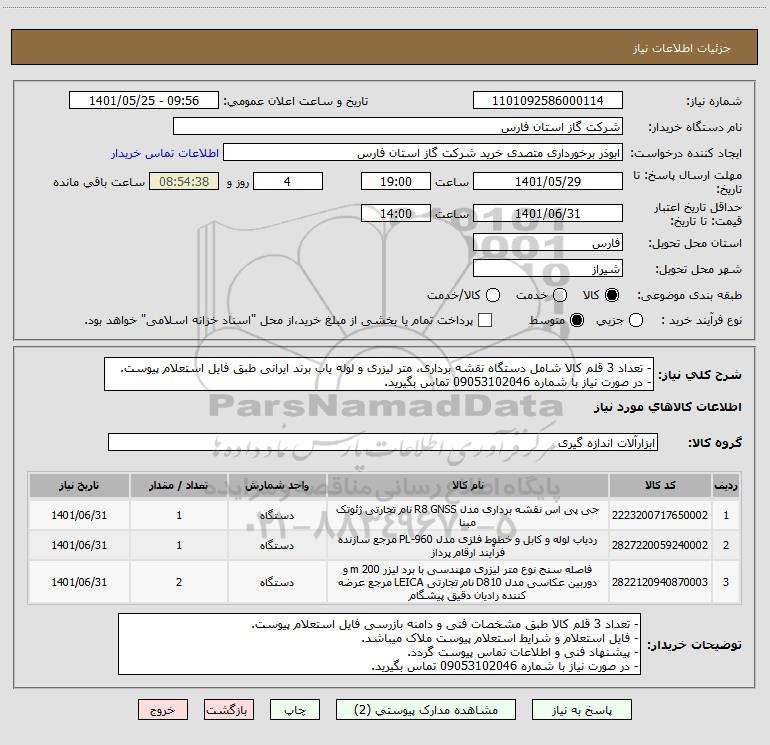Click the بازگشت back button

229,710
